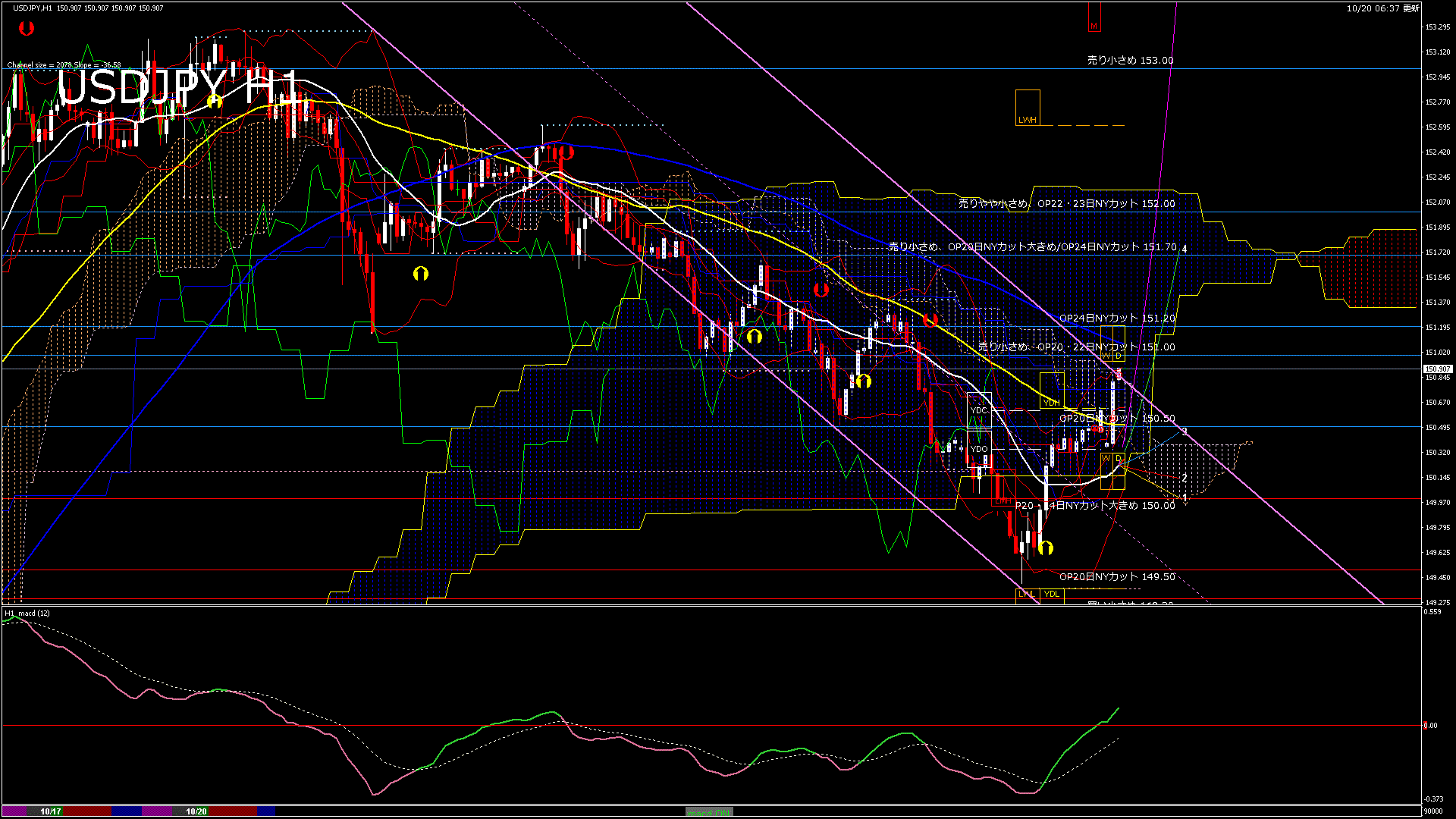Click the 10/17 date marker on the session bar
Viewport: 1456px width, 819px height.
[51, 811]
